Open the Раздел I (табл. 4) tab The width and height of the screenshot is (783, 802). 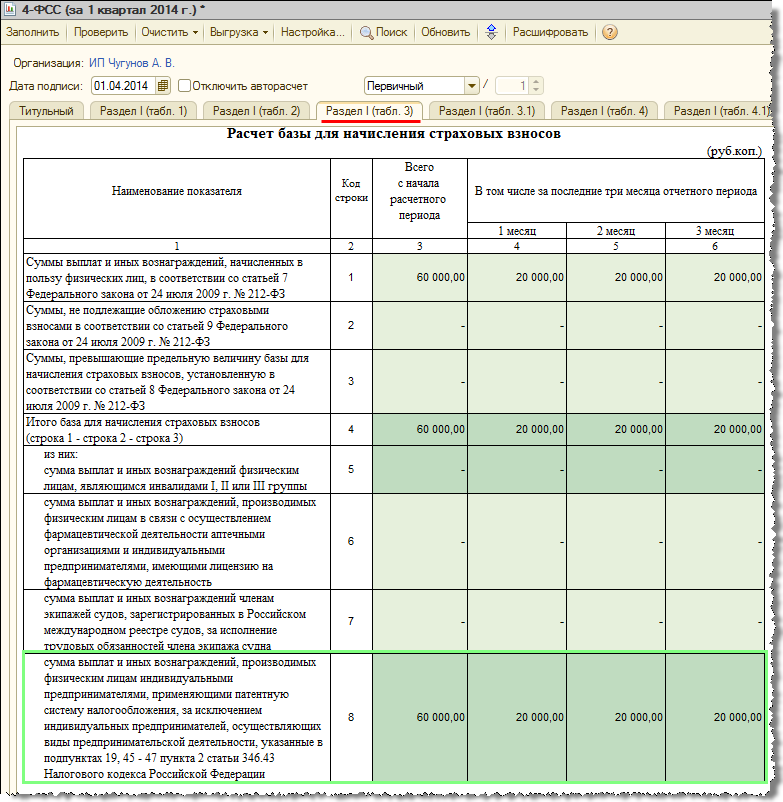pos(604,111)
